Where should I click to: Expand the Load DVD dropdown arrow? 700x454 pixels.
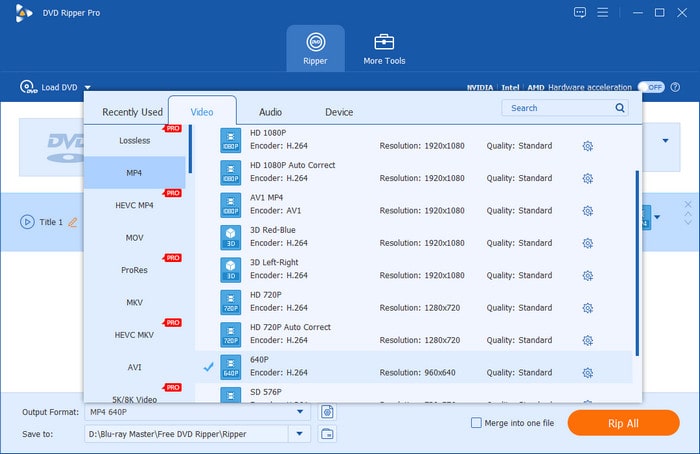click(x=88, y=88)
